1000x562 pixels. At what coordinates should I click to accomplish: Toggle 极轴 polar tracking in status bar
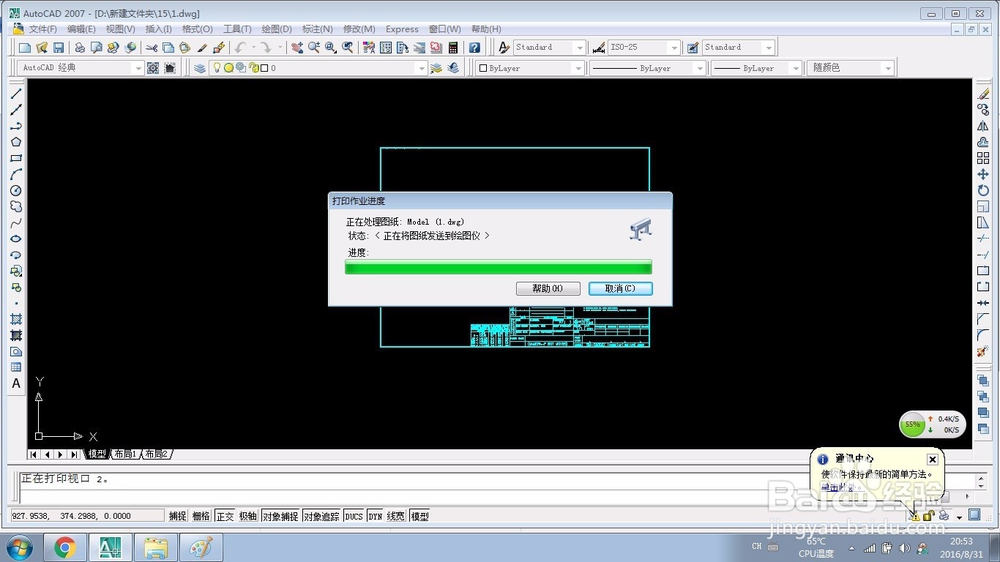(x=247, y=516)
